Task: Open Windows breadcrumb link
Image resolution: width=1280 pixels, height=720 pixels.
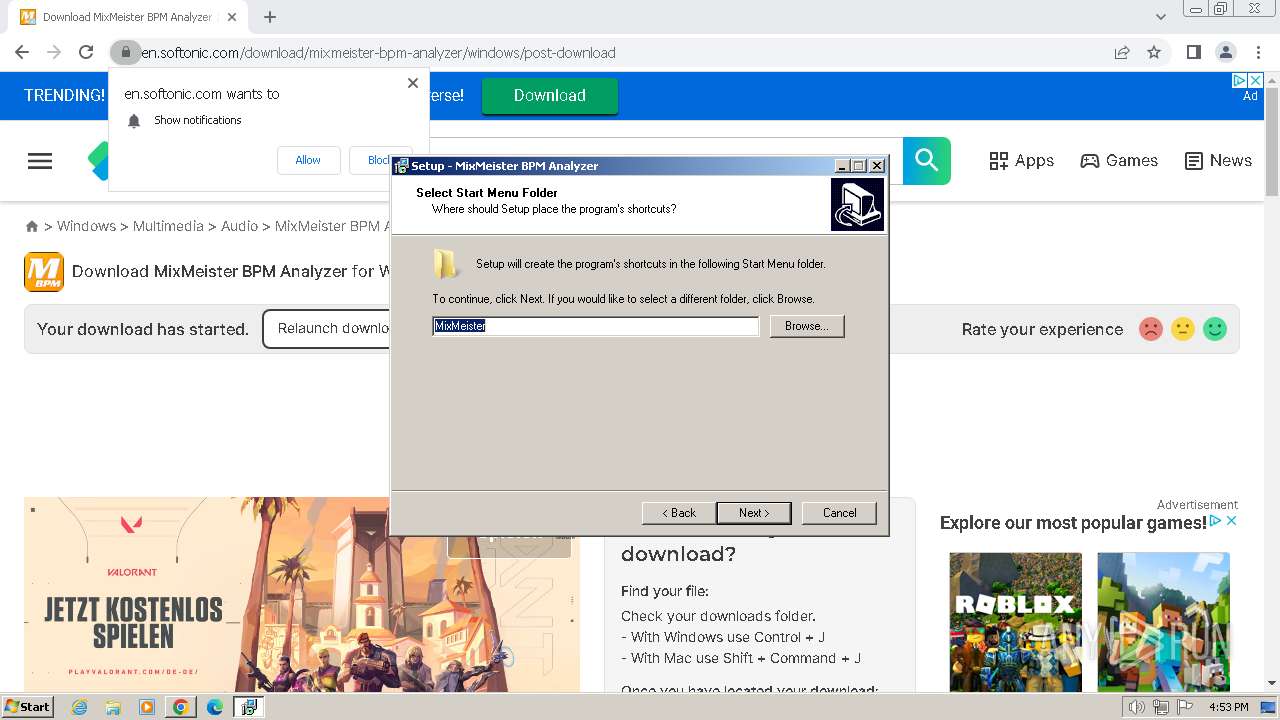Action: pyautogui.click(x=86, y=226)
